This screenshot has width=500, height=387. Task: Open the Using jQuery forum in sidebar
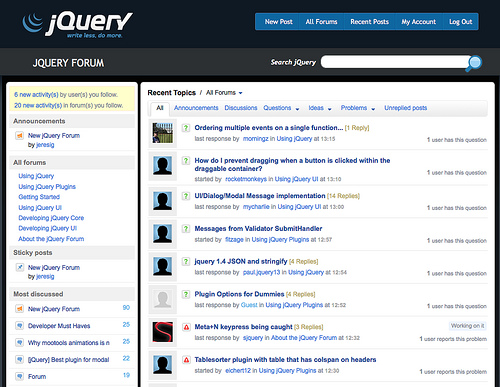36,176
